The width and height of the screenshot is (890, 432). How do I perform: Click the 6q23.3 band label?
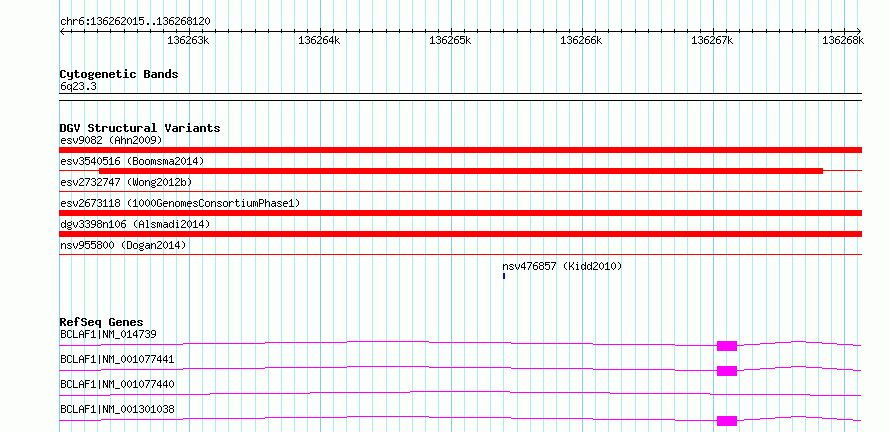pyautogui.click(x=78, y=87)
